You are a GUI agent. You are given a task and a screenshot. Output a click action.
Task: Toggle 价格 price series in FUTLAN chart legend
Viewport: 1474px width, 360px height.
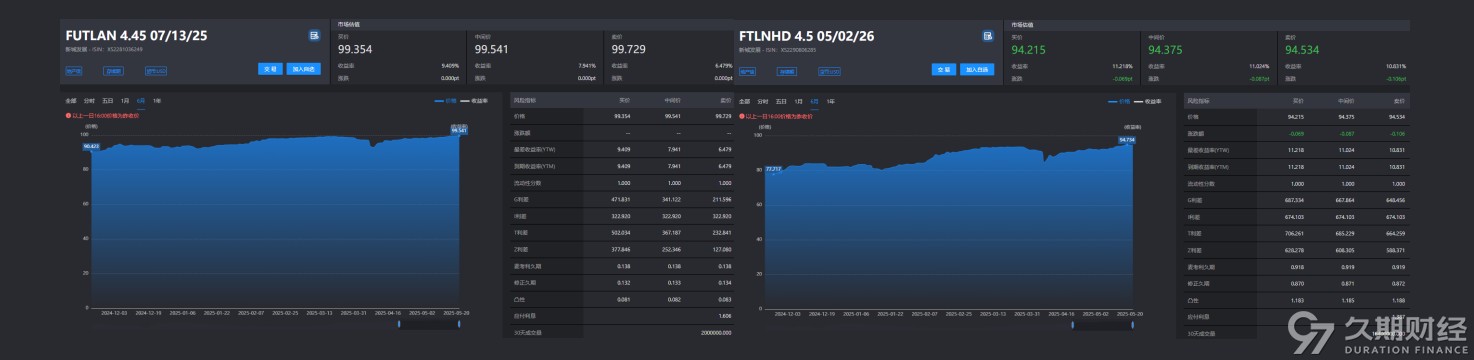pyautogui.click(x=445, y=101)
